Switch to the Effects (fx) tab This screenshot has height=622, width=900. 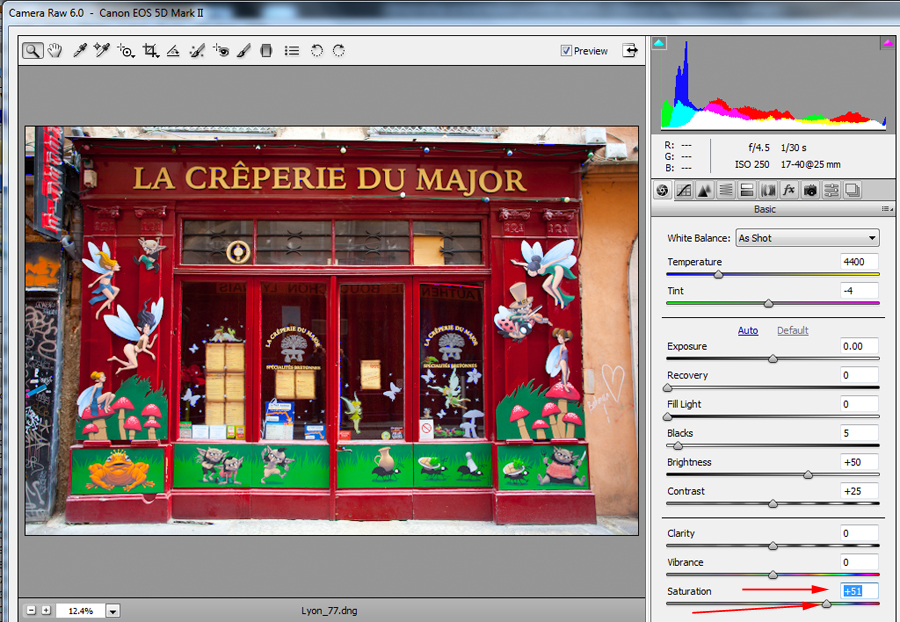pyautogui.click(x=789, y=190)
